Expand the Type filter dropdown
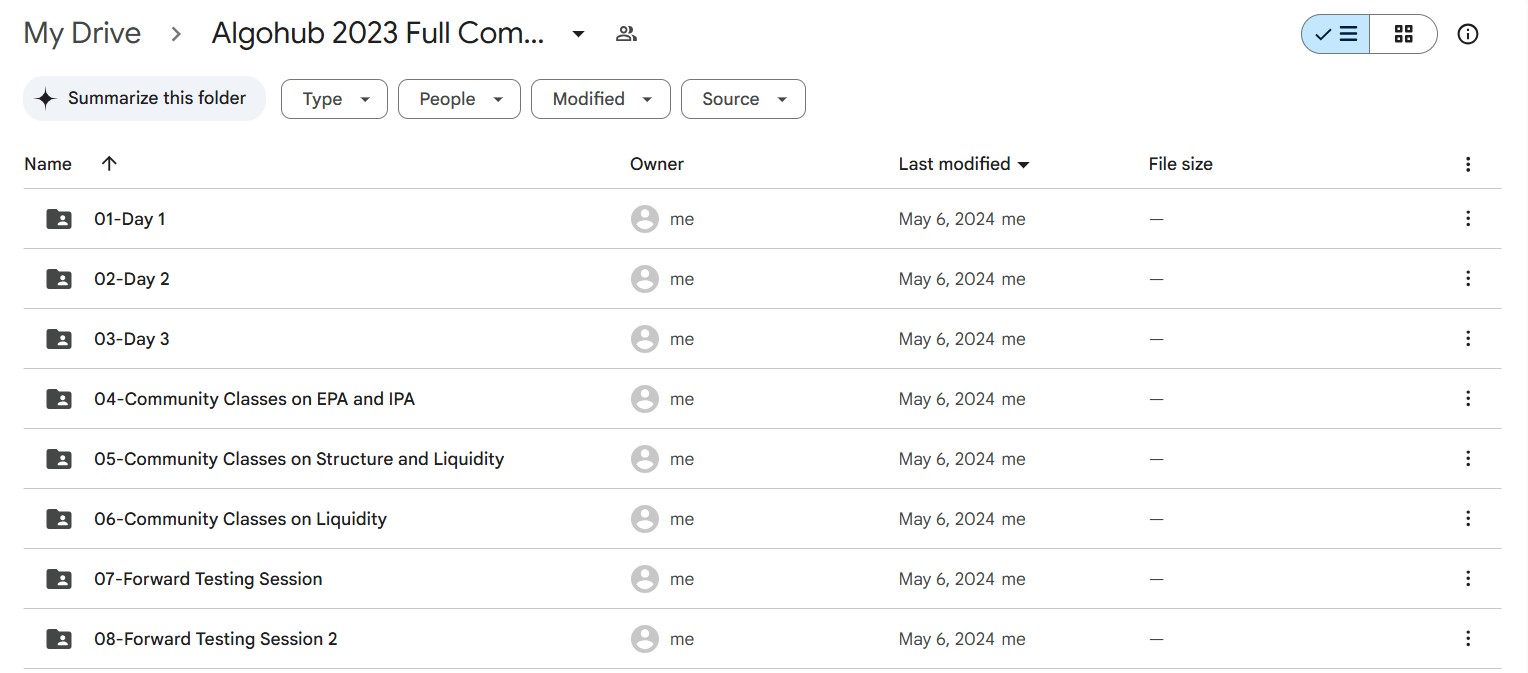The height and width of the screenshot is (673, 1528). click(334, 99)
